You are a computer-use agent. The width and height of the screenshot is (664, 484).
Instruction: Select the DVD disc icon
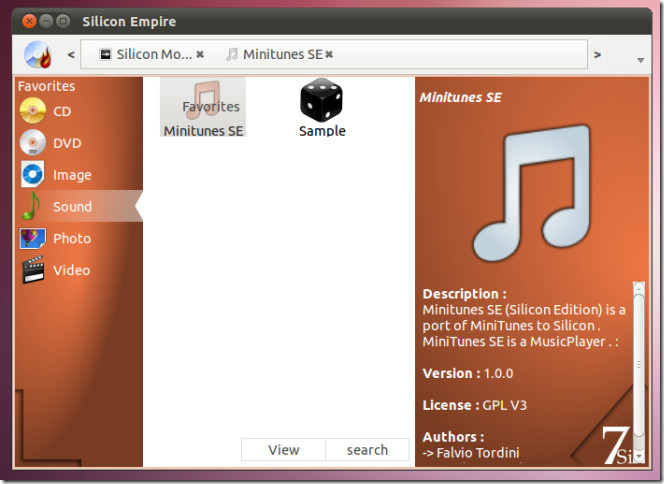pyautogui.click(x=33, y=142)
